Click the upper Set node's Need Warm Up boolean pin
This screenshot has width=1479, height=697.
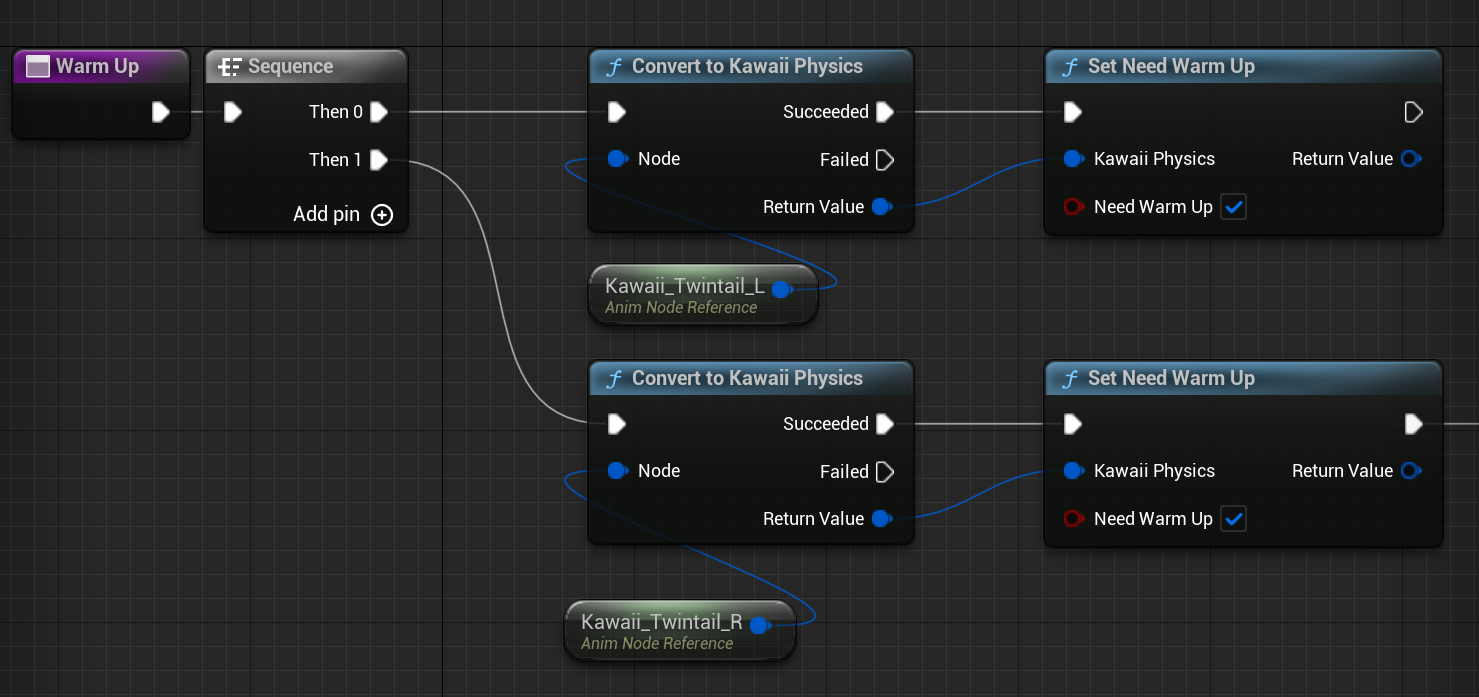point(1074,207)
